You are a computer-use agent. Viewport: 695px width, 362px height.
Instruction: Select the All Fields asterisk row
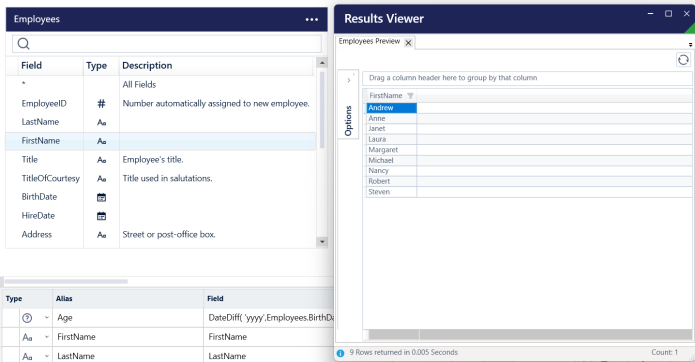click(x=160, y=84)
